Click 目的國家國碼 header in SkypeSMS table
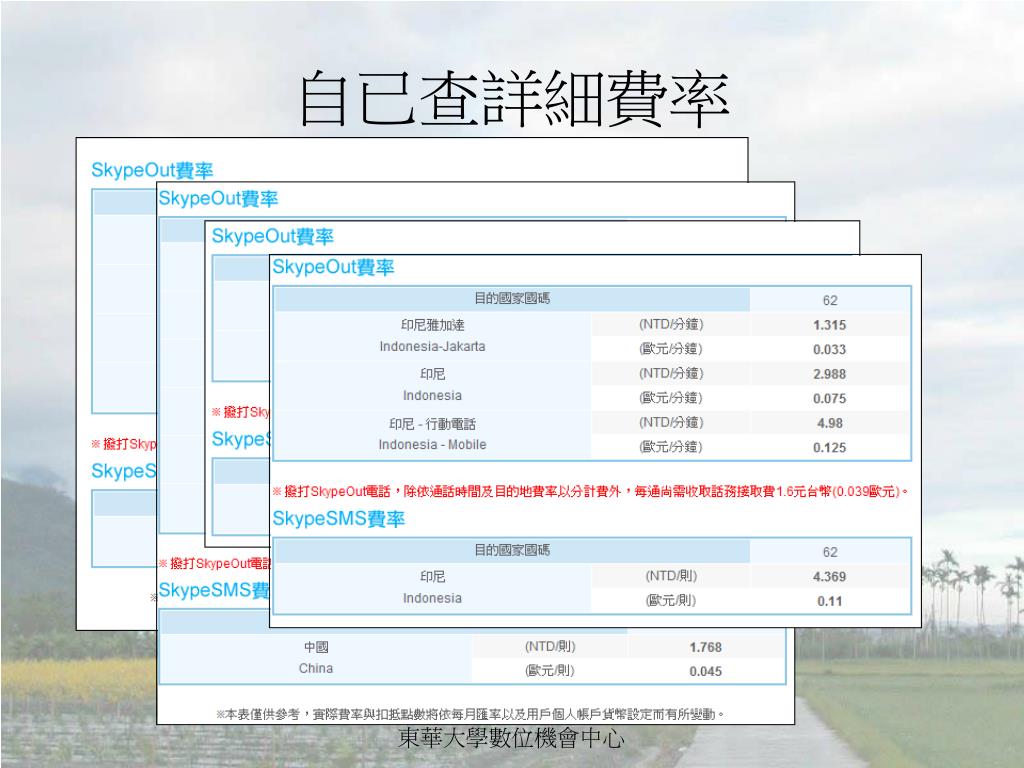 click(x=512, y=551)
